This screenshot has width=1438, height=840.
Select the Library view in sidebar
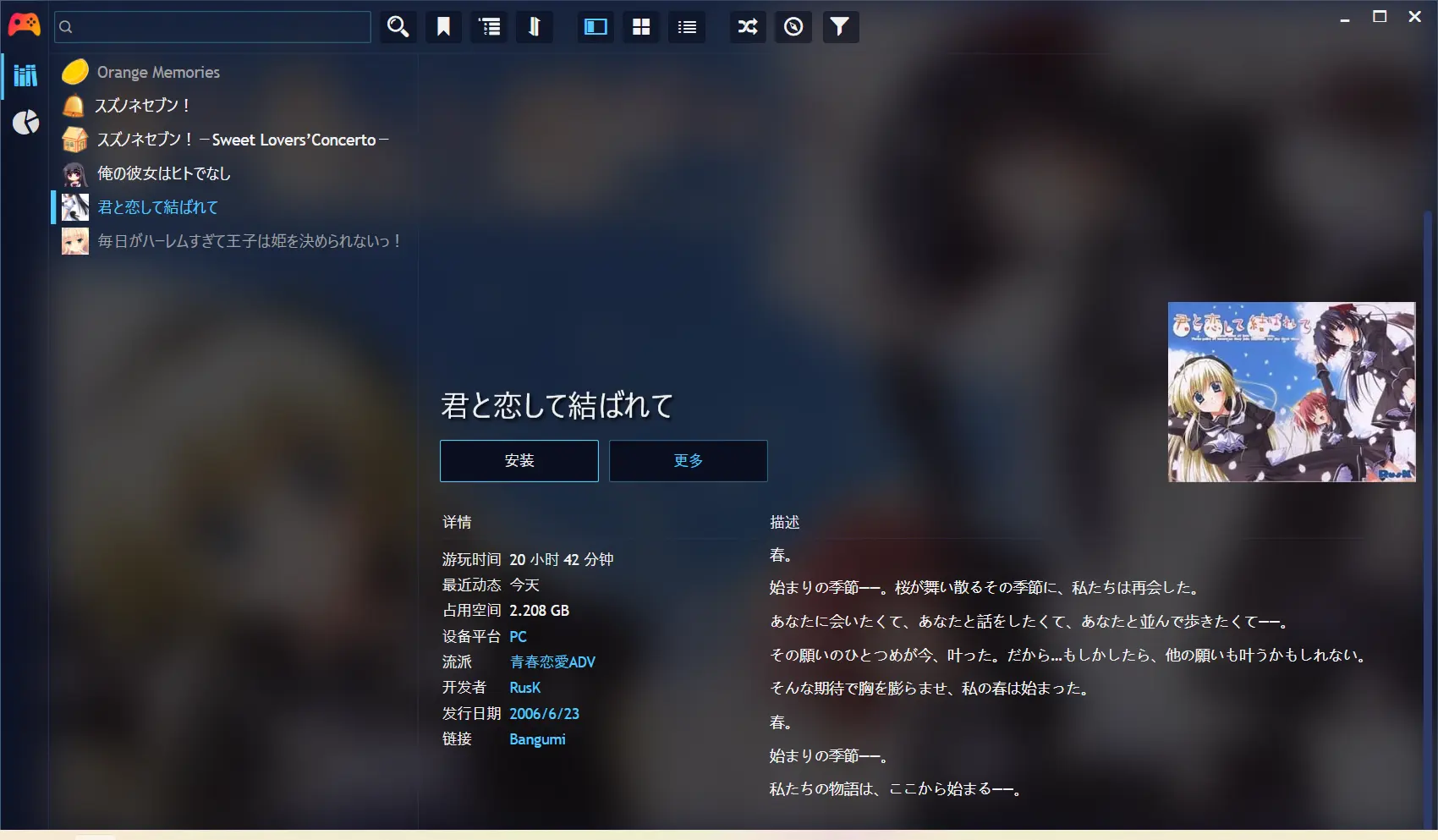25,75
